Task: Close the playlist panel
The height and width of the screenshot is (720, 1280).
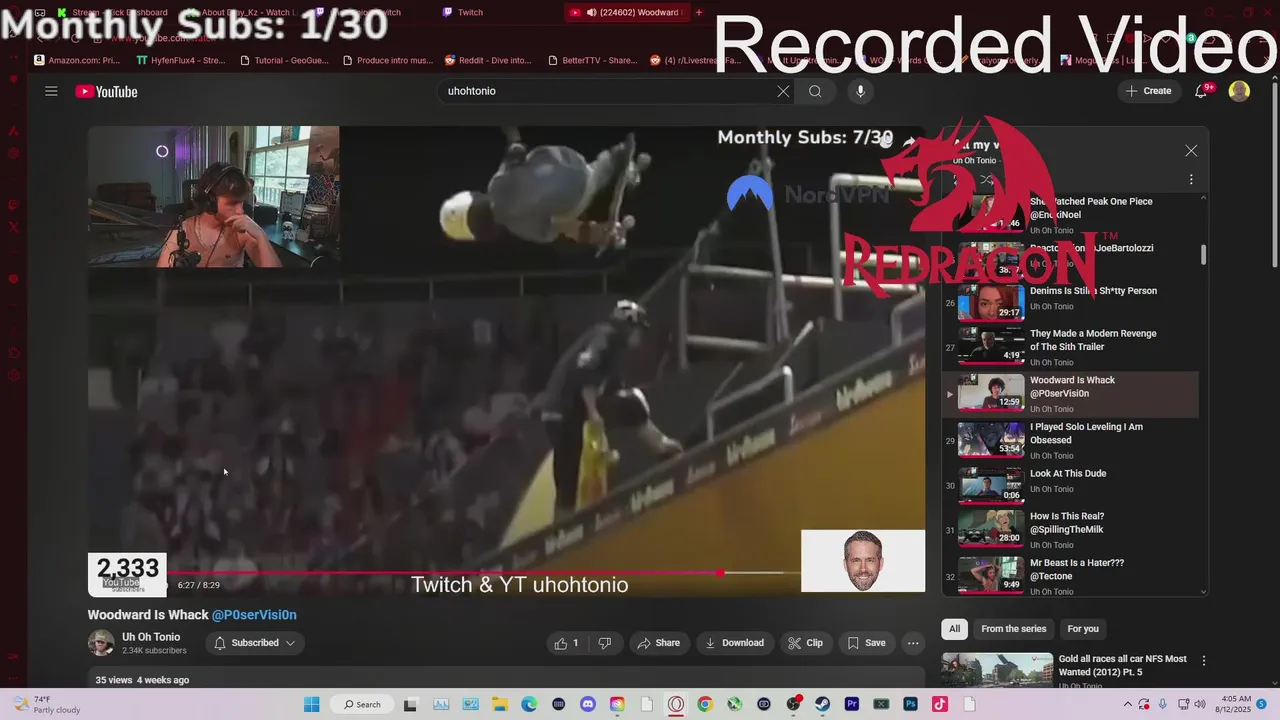Action: (1191, 151)
